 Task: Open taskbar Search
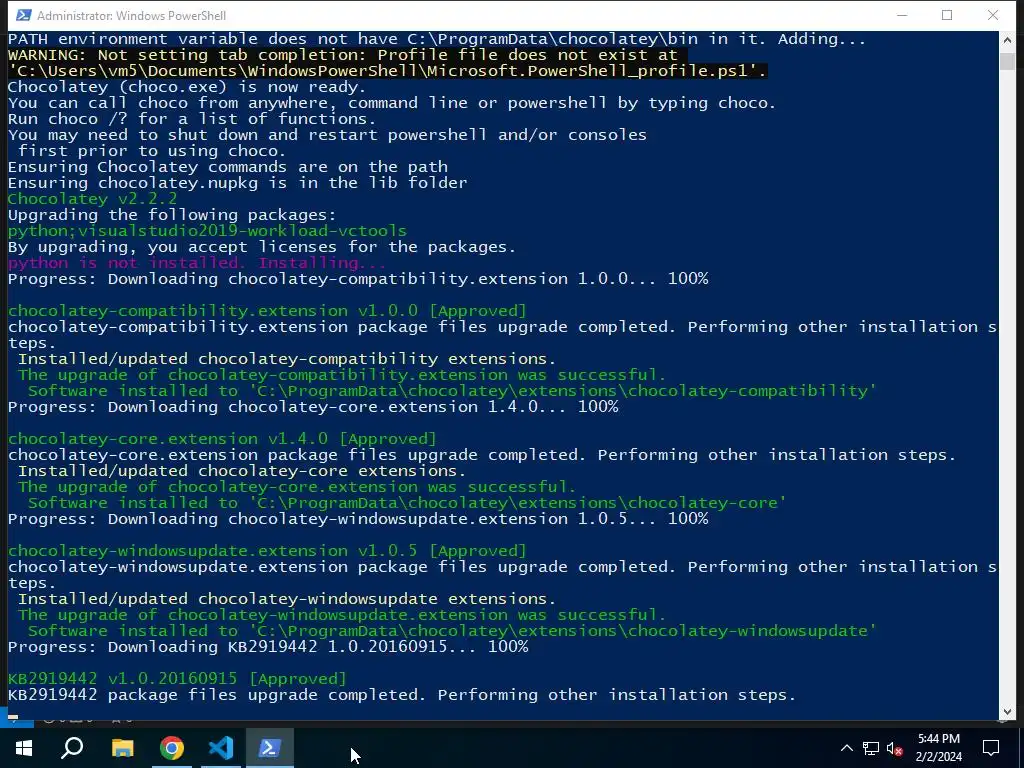pos(72,748)
